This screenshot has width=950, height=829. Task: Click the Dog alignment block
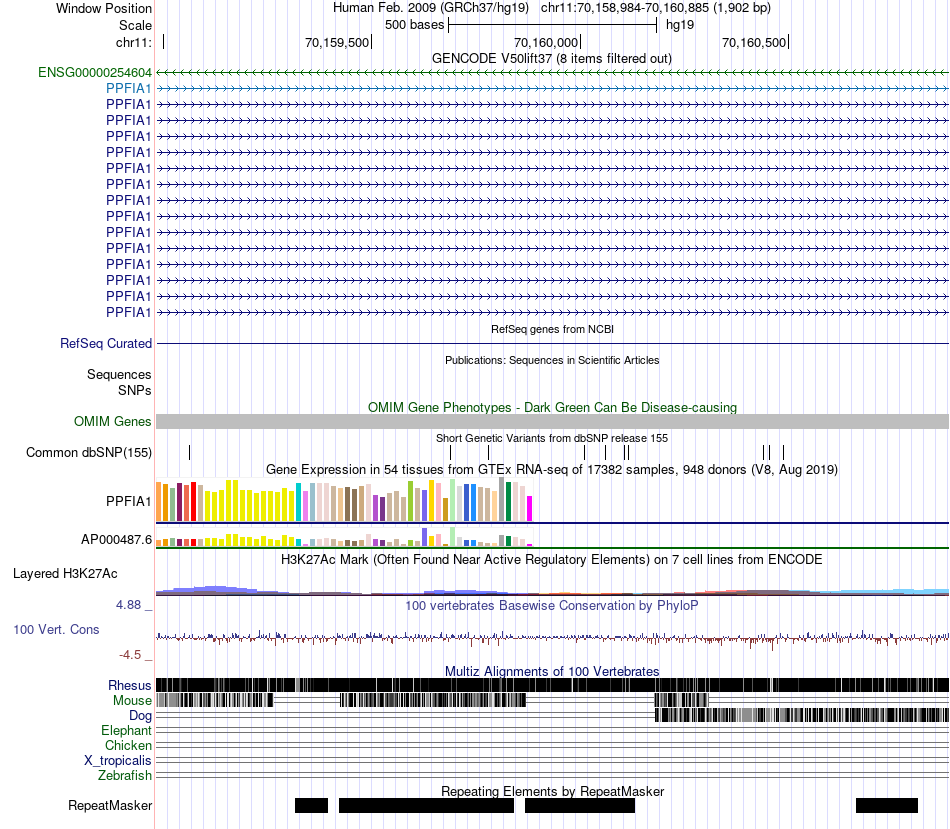[x=802, y=715]
